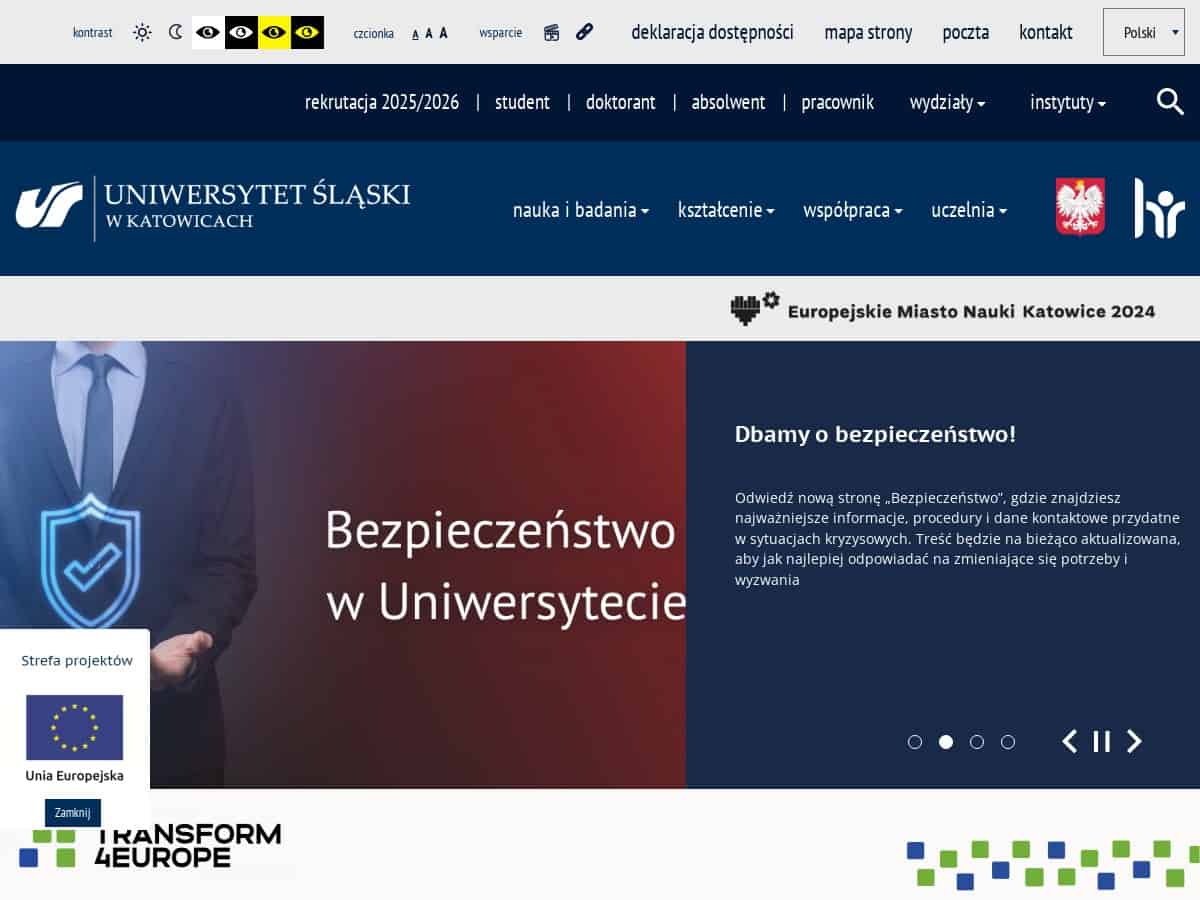Screen dimensions: 1200x900
Task: Switch to night mode with the moon icon
Action: (176, 32)
